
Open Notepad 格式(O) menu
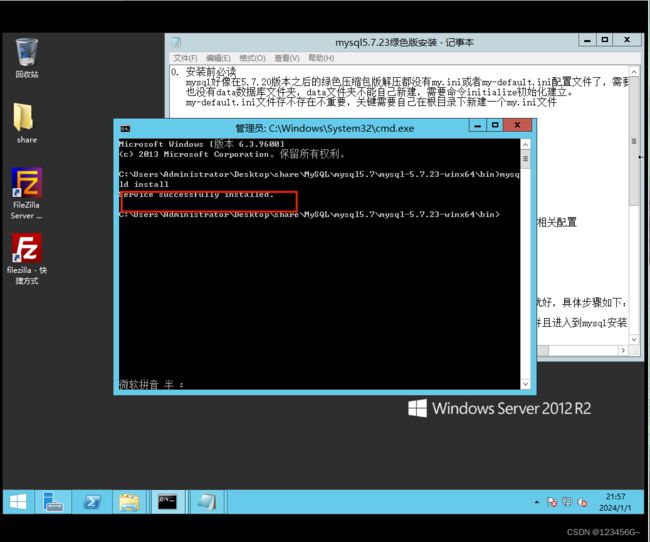252,58
